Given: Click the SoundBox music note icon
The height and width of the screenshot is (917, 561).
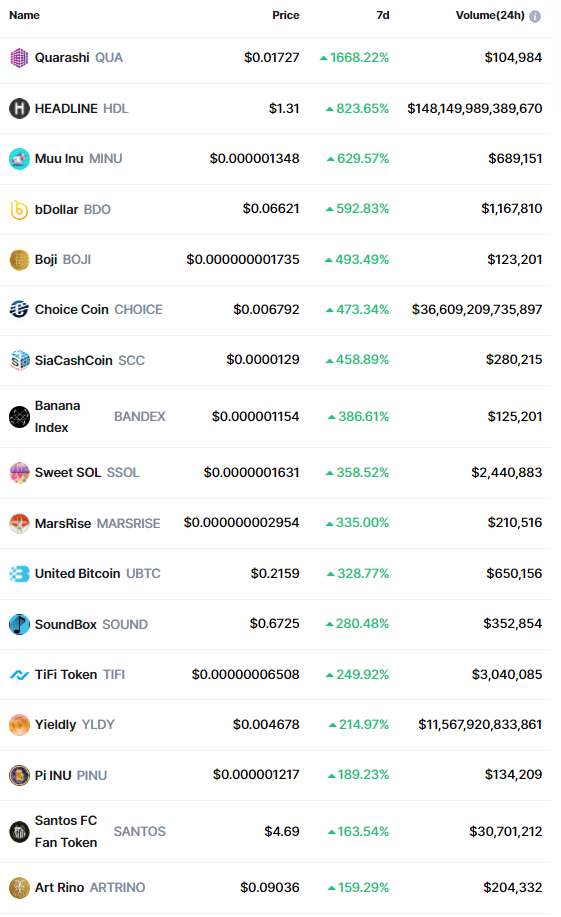Looking at the screenshot, I should (x=19, y=625).
